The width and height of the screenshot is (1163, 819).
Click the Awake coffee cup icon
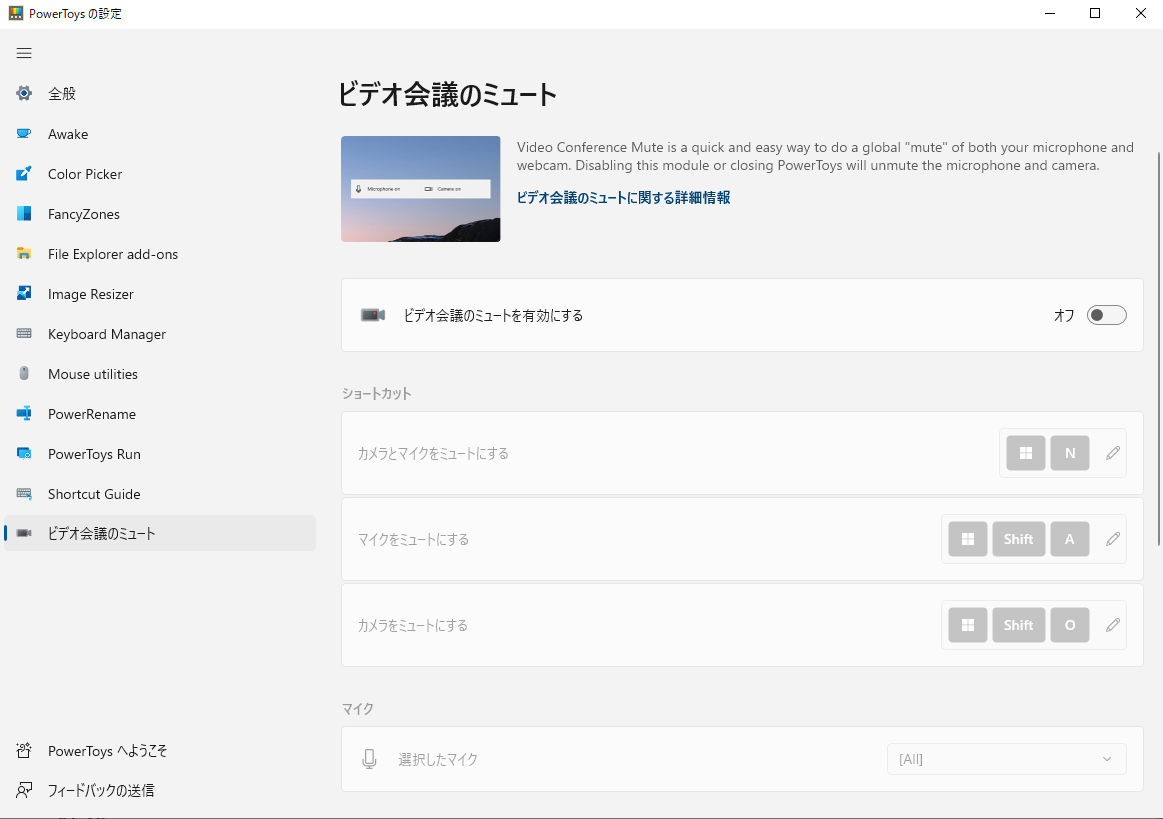pos(24,134)
